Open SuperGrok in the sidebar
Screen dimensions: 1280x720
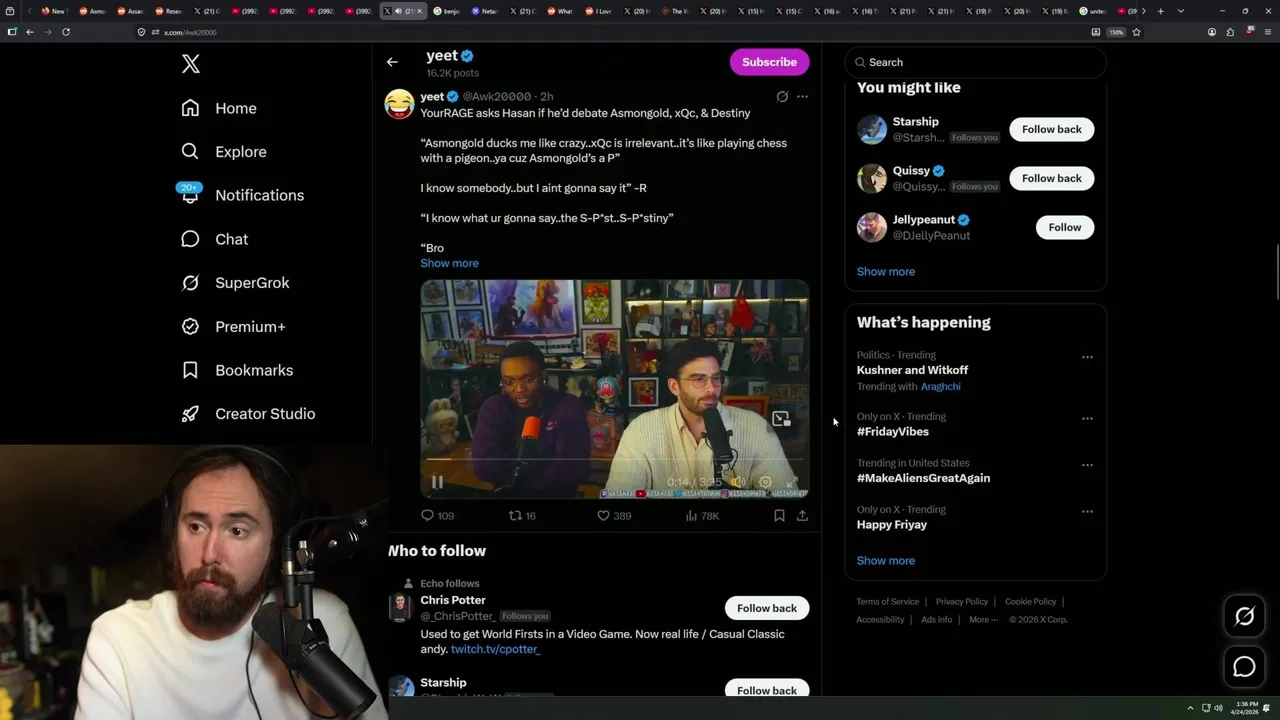[x=235, y=283]
